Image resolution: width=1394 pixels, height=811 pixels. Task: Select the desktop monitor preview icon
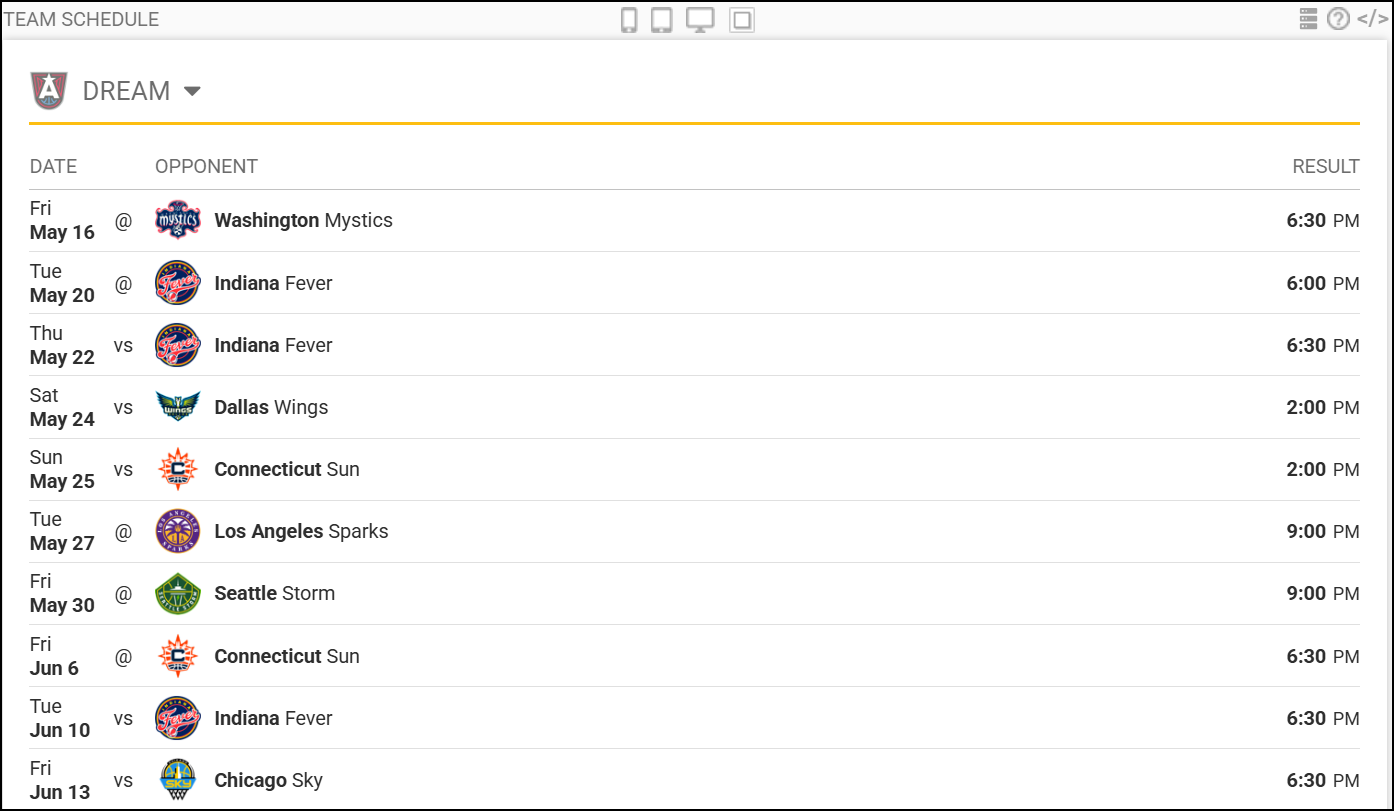click(700, 20)
